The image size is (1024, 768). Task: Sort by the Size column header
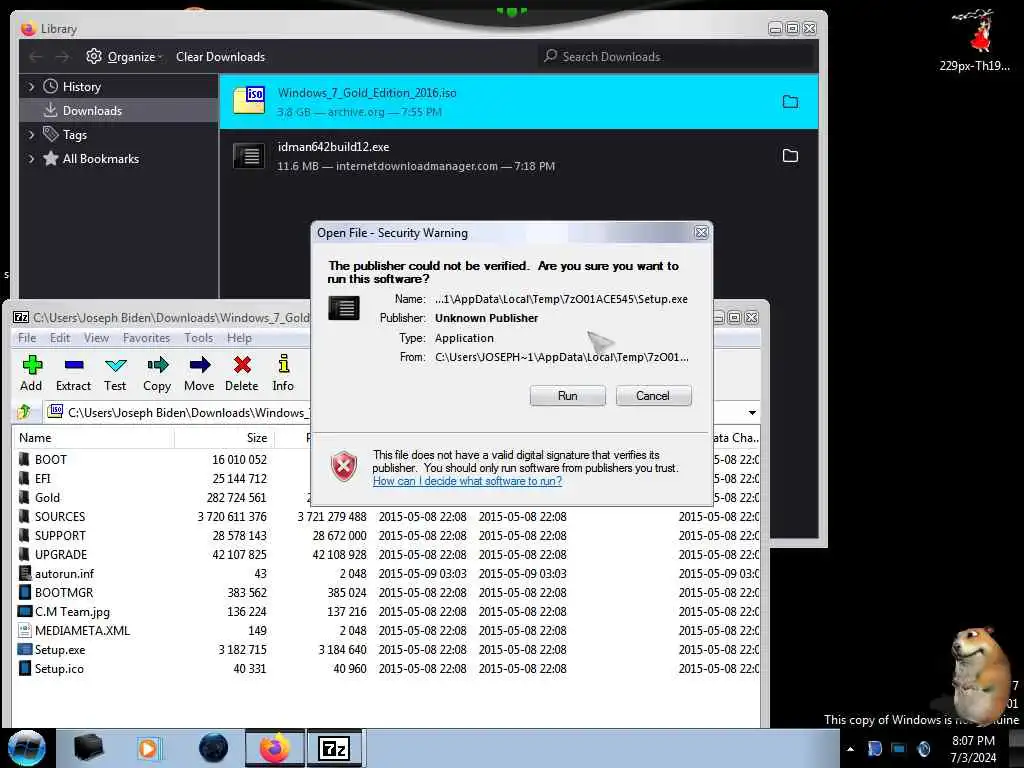click(224, 438)
